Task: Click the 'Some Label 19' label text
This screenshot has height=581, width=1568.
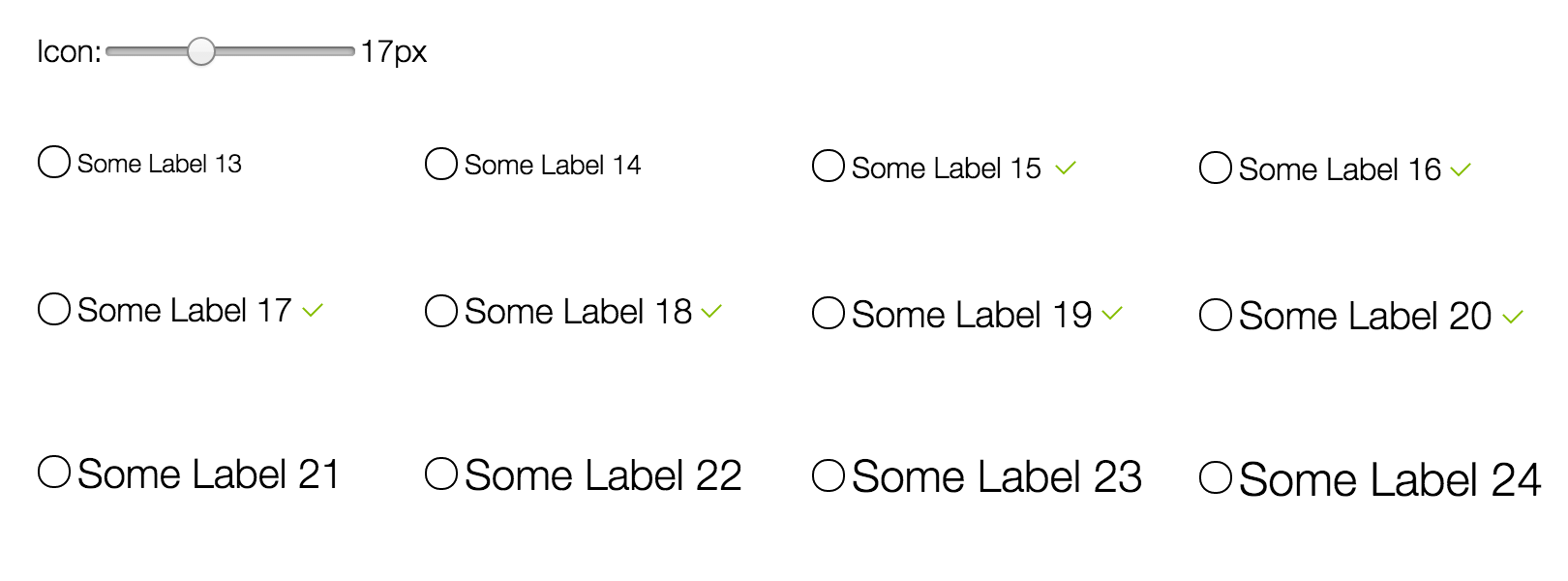Action: (x=972, y=315)
